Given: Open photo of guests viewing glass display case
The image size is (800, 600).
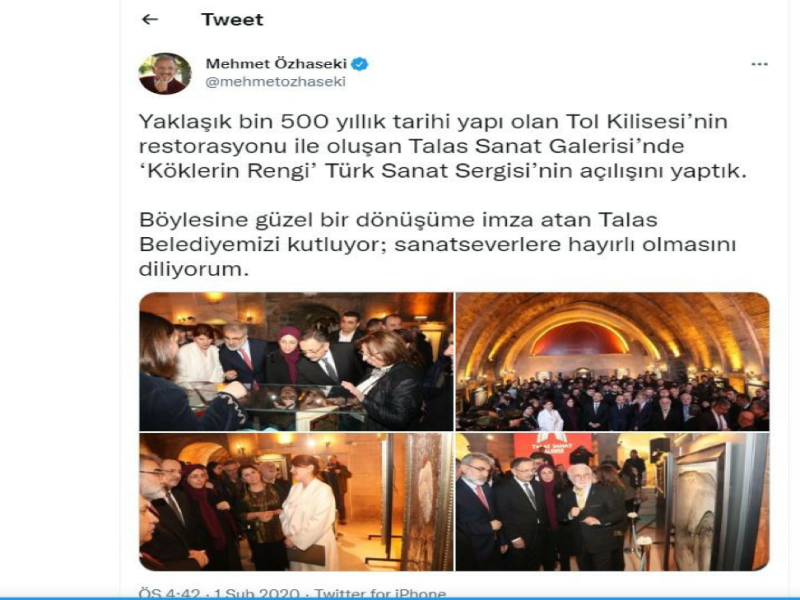Looking at the screenshot, I should tap(296, 361).
